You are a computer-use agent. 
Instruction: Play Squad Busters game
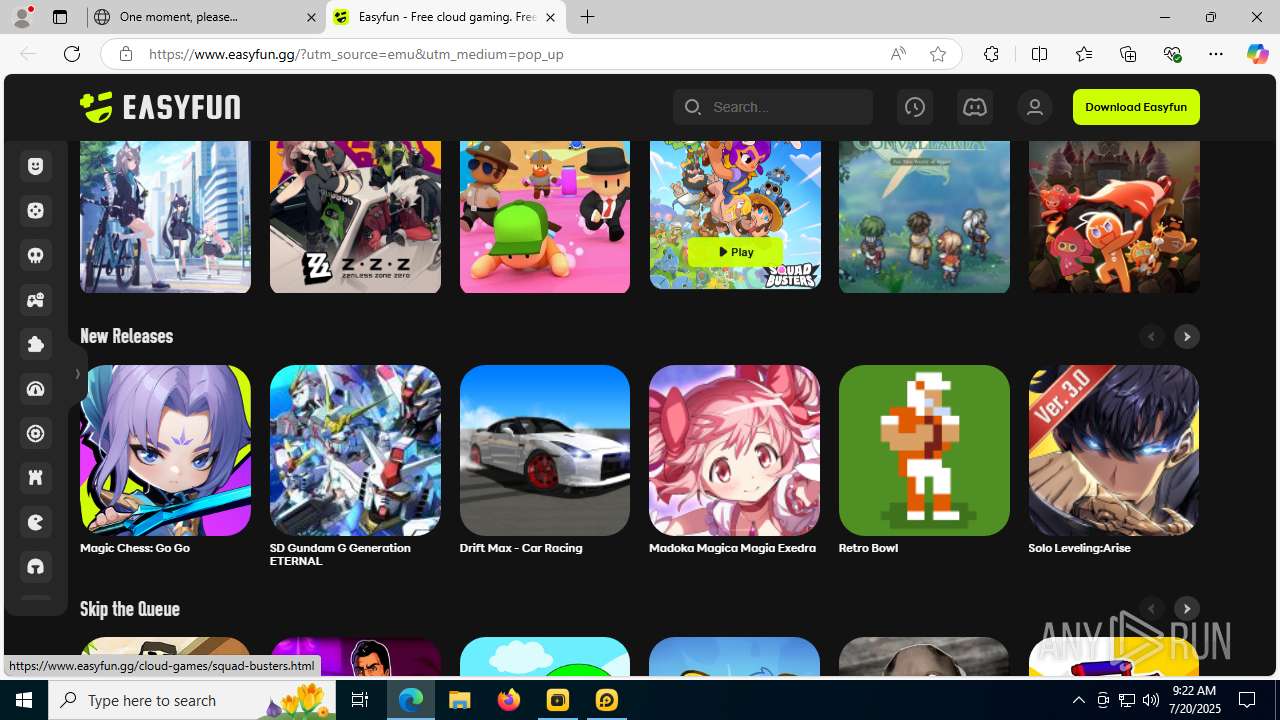coord(735,252)
